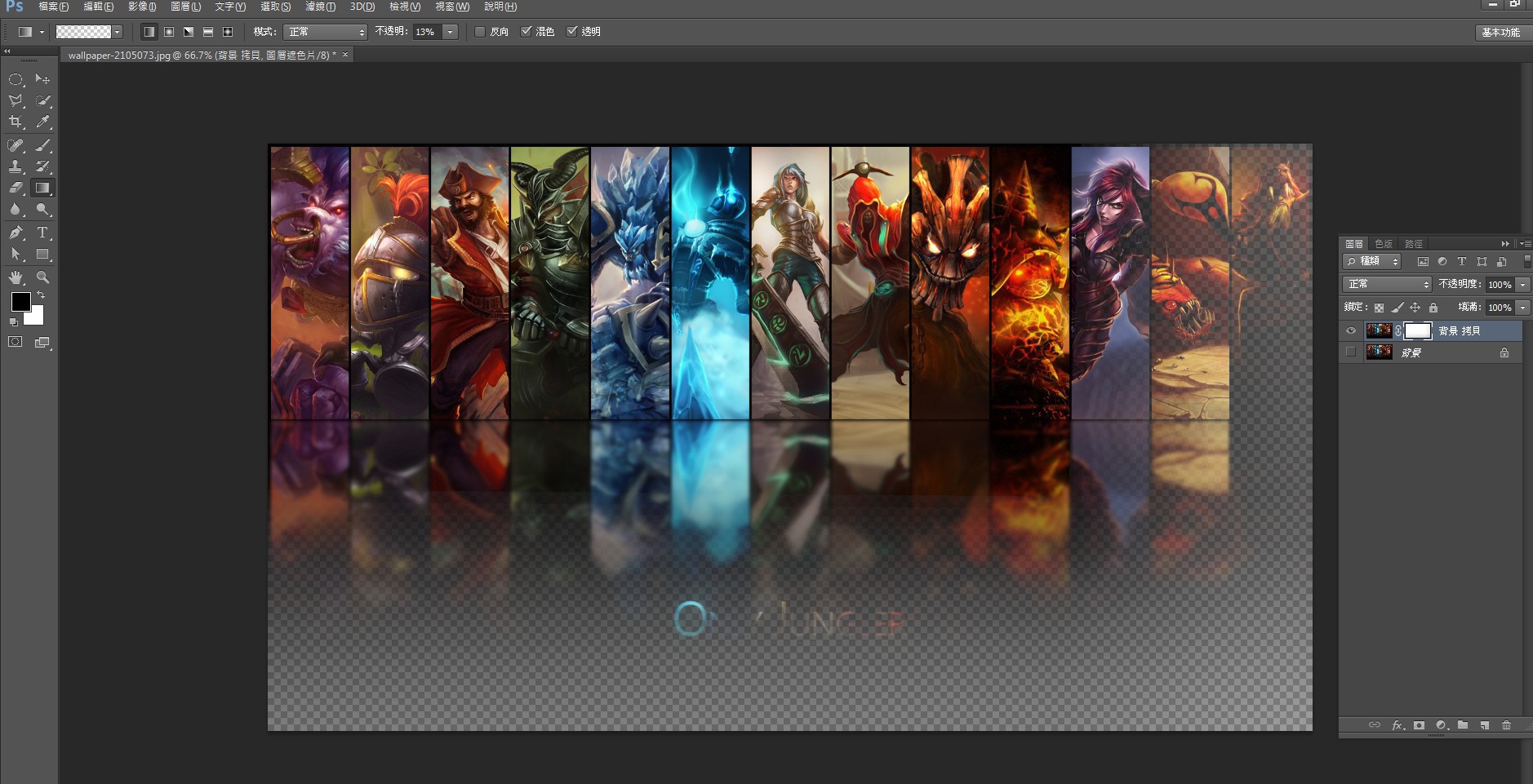Viewport: 1533px width, 784px height.
Task: Toggle lock transparent pixels
Action: click(x=1379, y=308)
